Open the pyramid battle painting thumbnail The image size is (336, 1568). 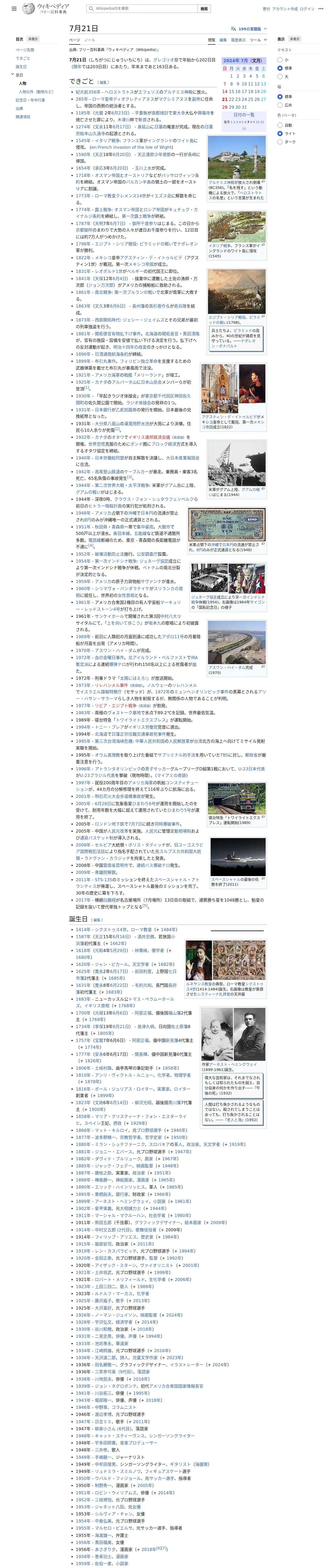[x=237, y=292]
